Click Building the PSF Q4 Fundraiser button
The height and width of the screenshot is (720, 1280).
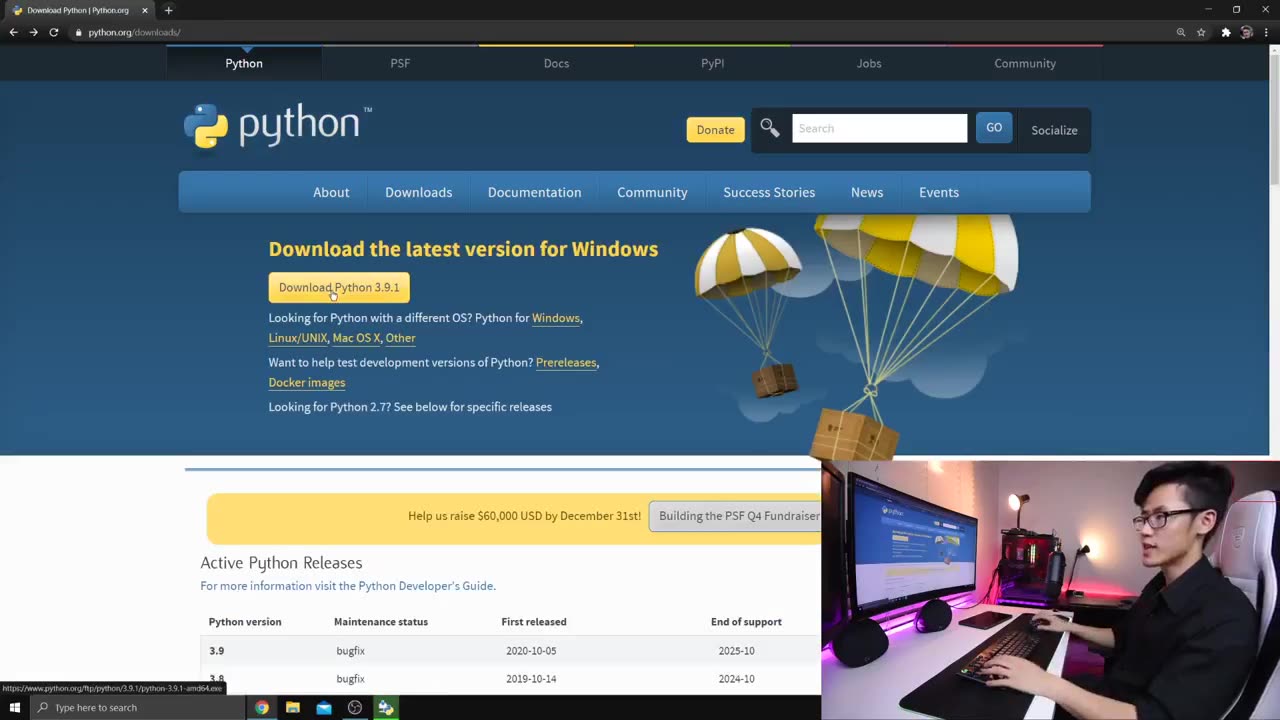(736, 516)
